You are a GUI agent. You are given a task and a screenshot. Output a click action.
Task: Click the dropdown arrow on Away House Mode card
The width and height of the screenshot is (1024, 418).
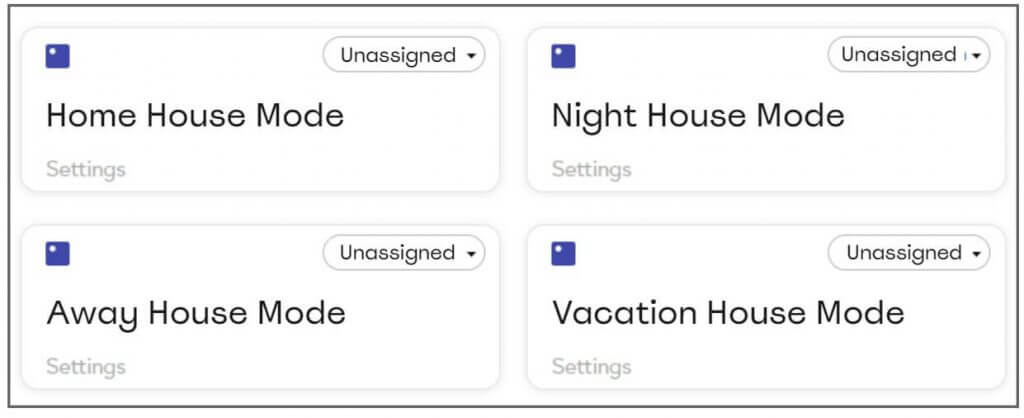tap(471, 254)
